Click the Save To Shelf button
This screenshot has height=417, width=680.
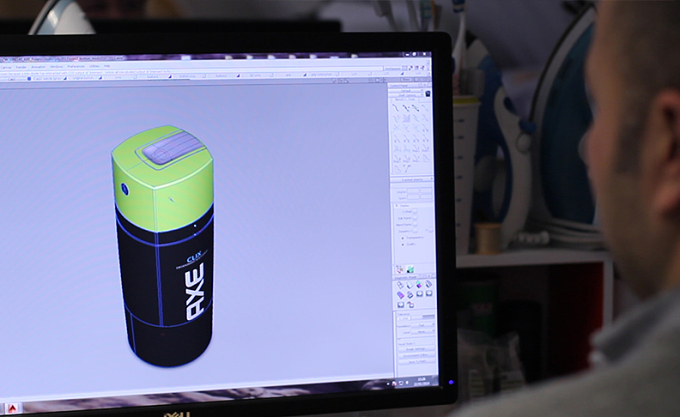pyautogui.click(x=415, y=362)
